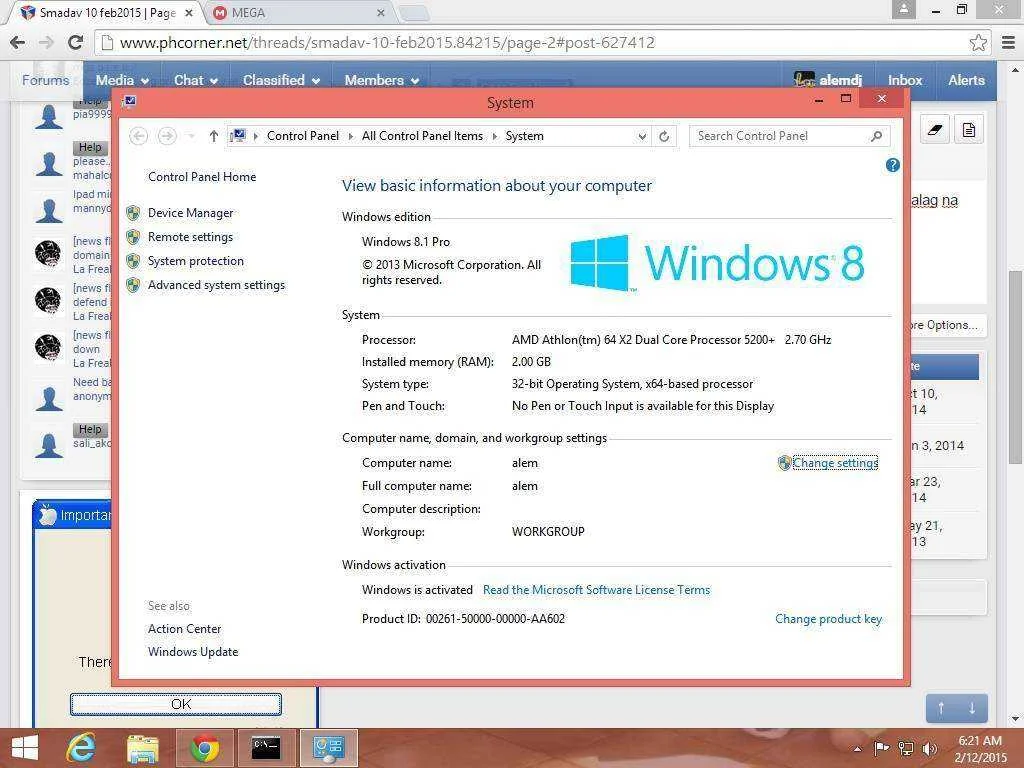Click the System window title icon

(x=129, y=101)
